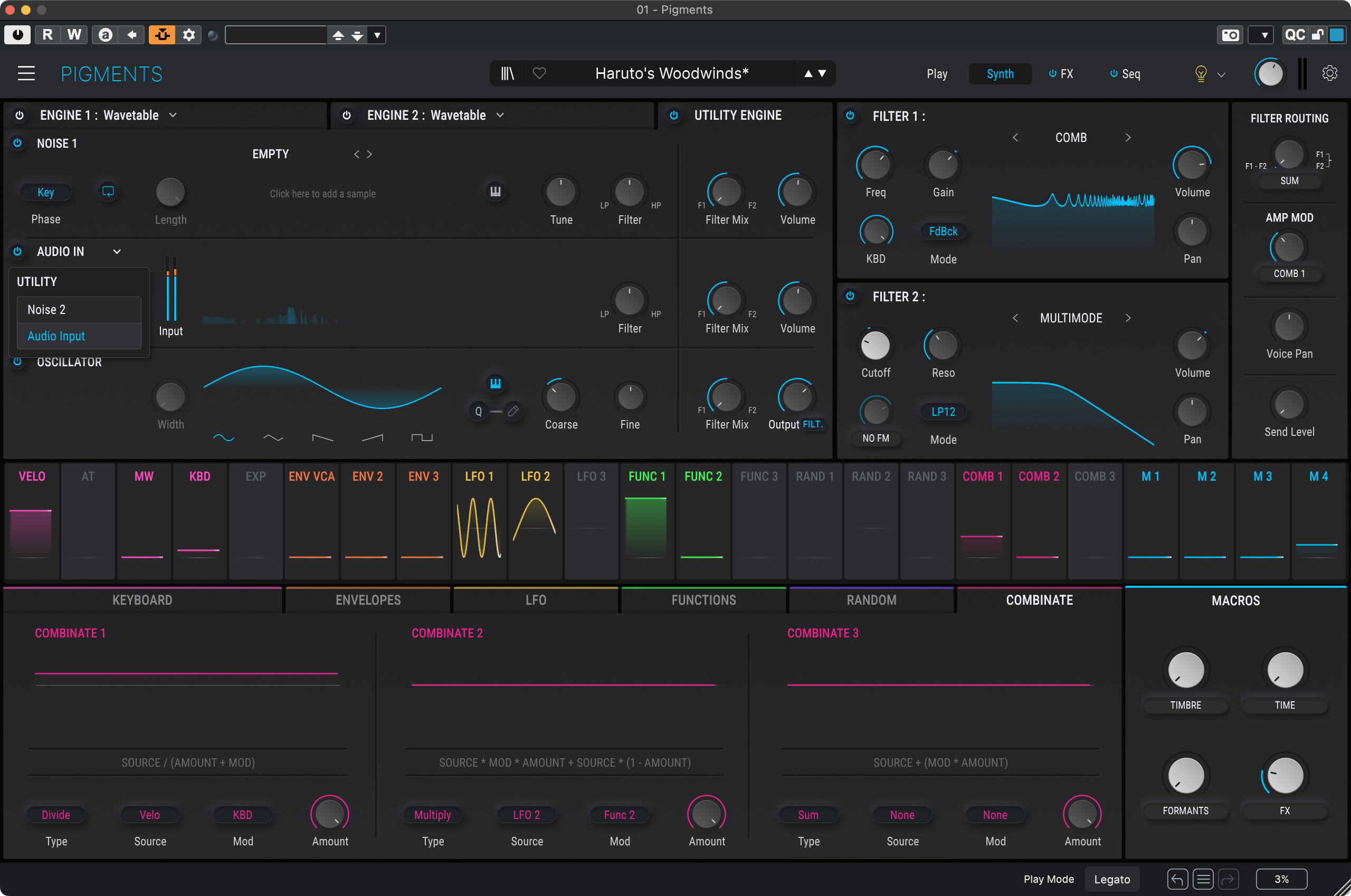Viewport: 1351px width, 896px height.
Task: Toggle the QC quick controls button
Action: [x=1295, y=35]
